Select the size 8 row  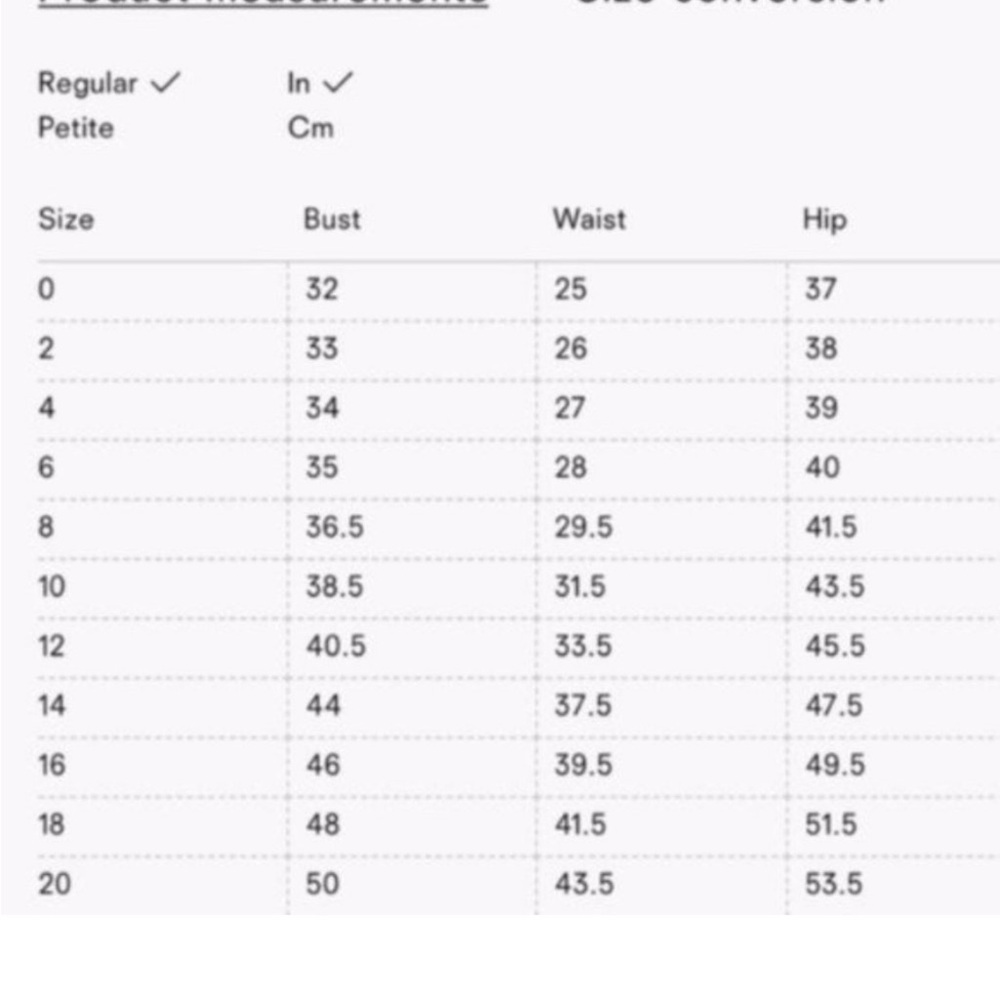point(518,528)
